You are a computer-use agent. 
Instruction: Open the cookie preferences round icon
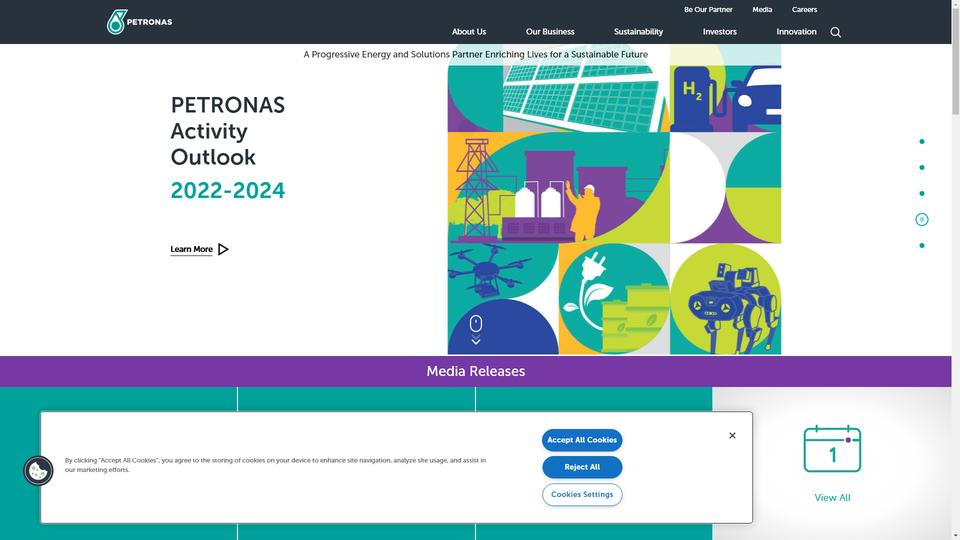pos(38,471)
